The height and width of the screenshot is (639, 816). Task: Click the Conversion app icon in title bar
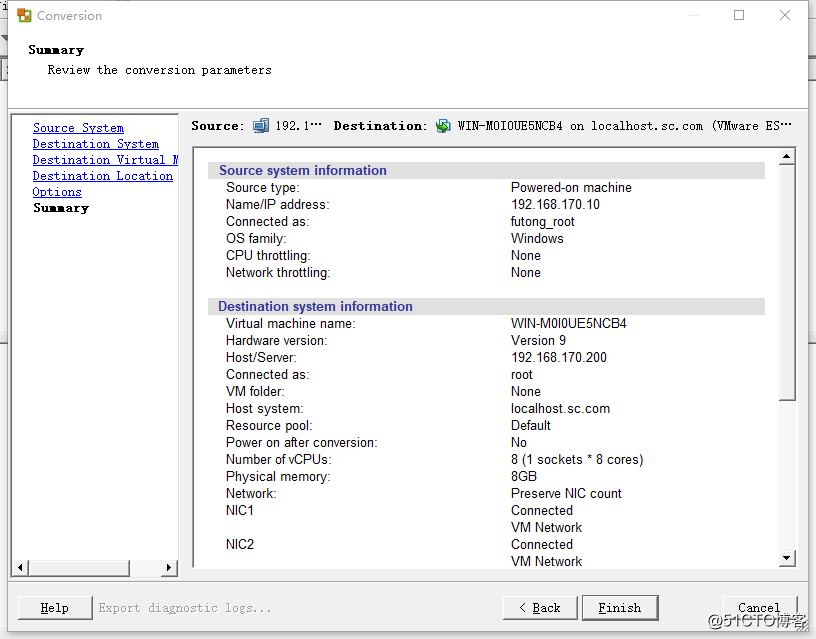tap(24, 16)
